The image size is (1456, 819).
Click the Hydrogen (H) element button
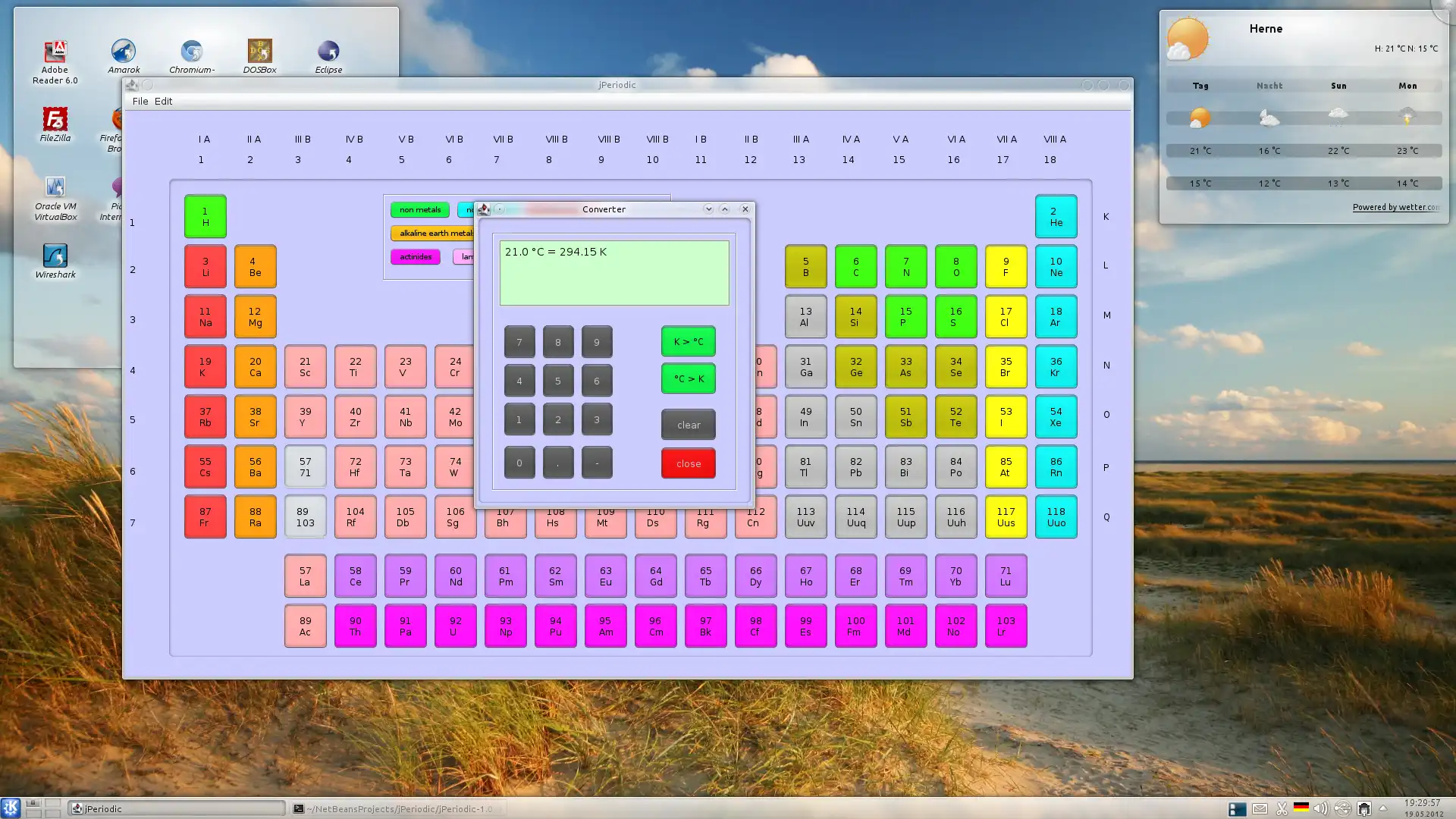pos(205,216)
